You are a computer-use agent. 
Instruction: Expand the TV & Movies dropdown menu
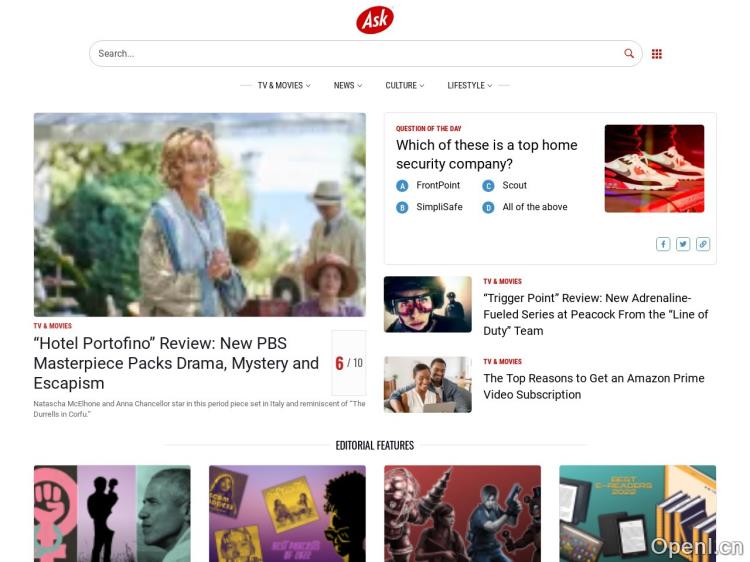point(284,85)
